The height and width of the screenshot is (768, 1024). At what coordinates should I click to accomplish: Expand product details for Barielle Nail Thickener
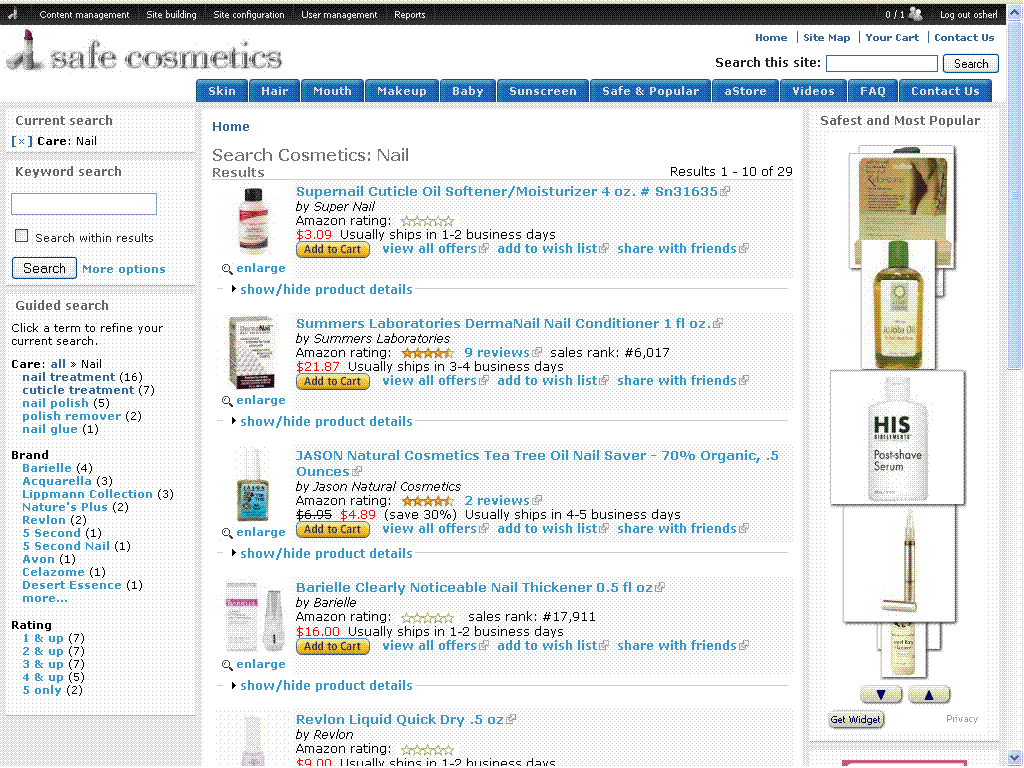pyautogui.click(x=326, y=685)
